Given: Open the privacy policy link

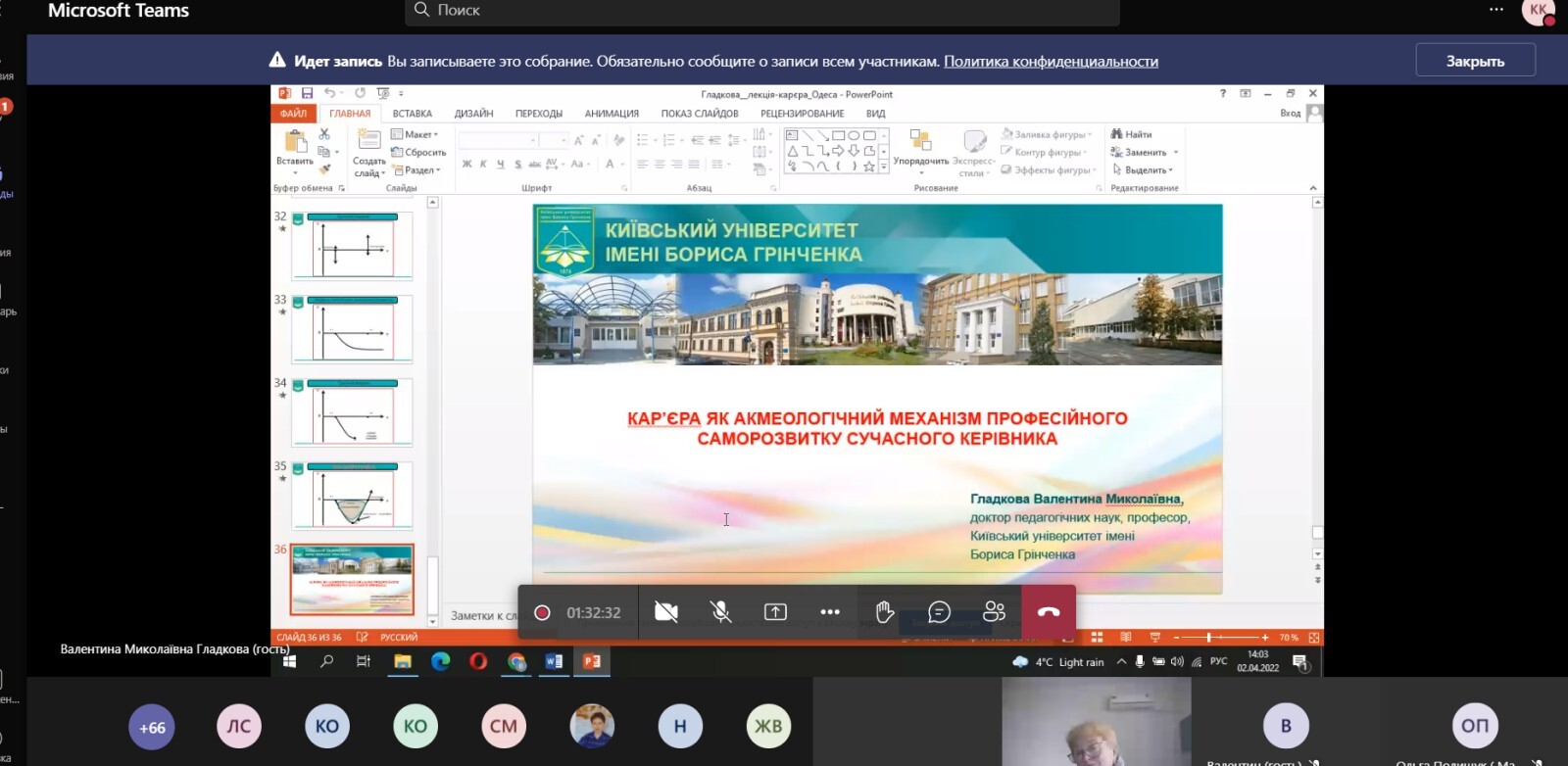Looking at the screenshot, I should coord(1051,61).
